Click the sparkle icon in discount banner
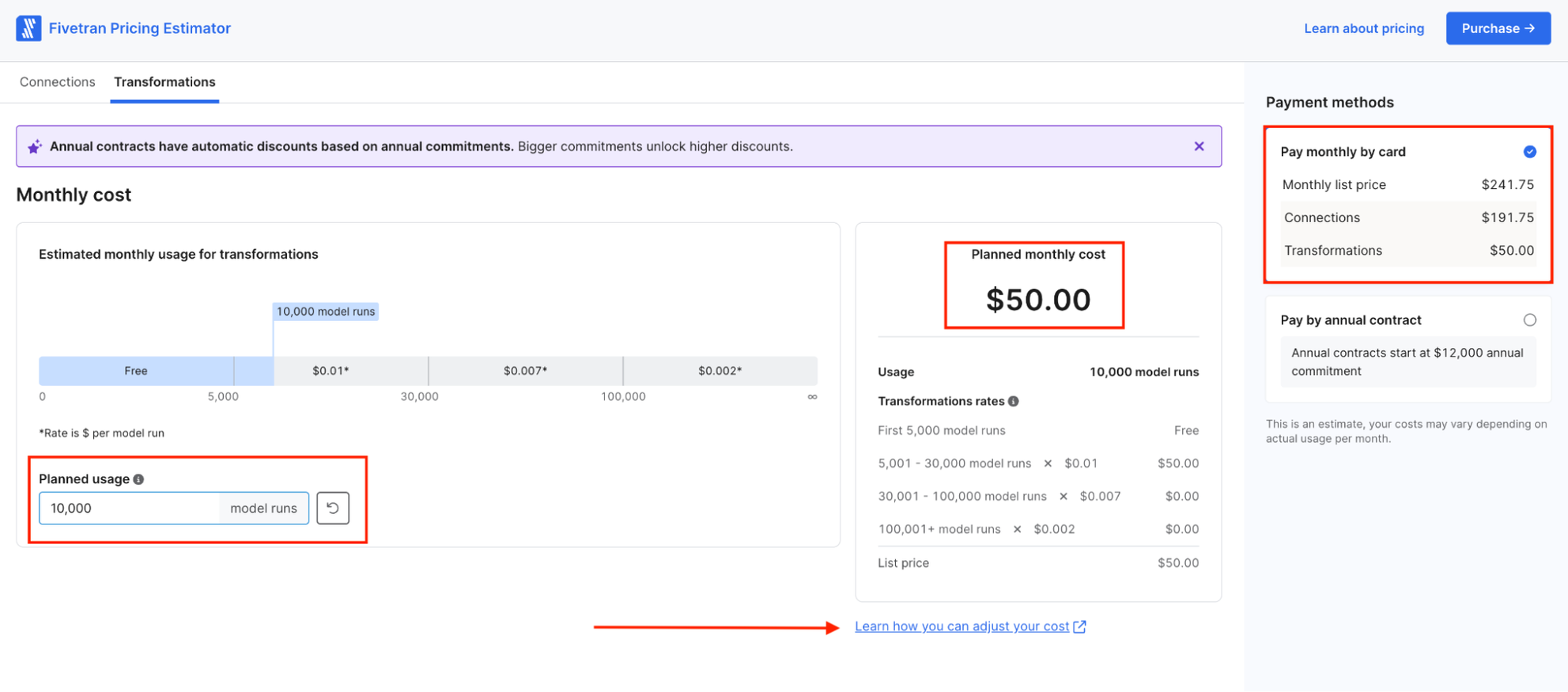This screenshot has width=1568, height=692. (35, 147)
